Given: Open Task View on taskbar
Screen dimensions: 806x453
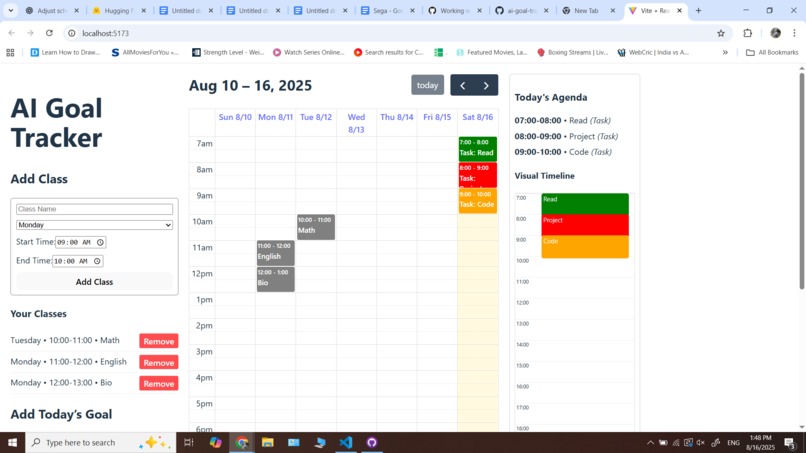Looking at the screenshot, I should coord(189,442).
